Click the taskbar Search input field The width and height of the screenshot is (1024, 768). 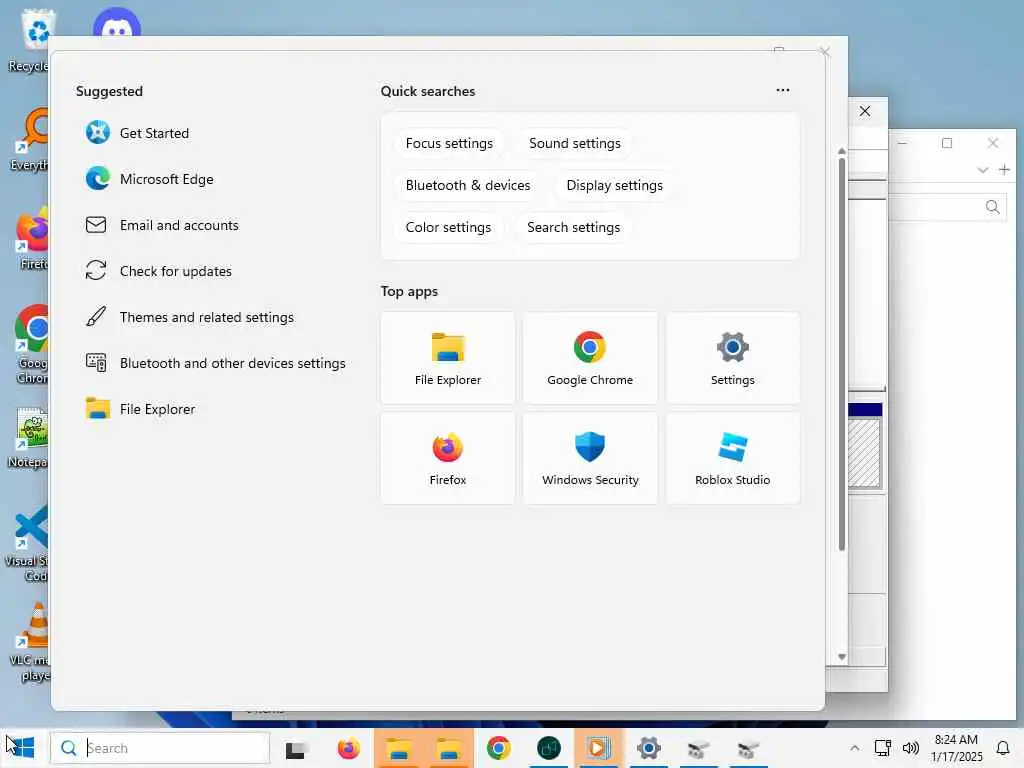coord(161,748)
